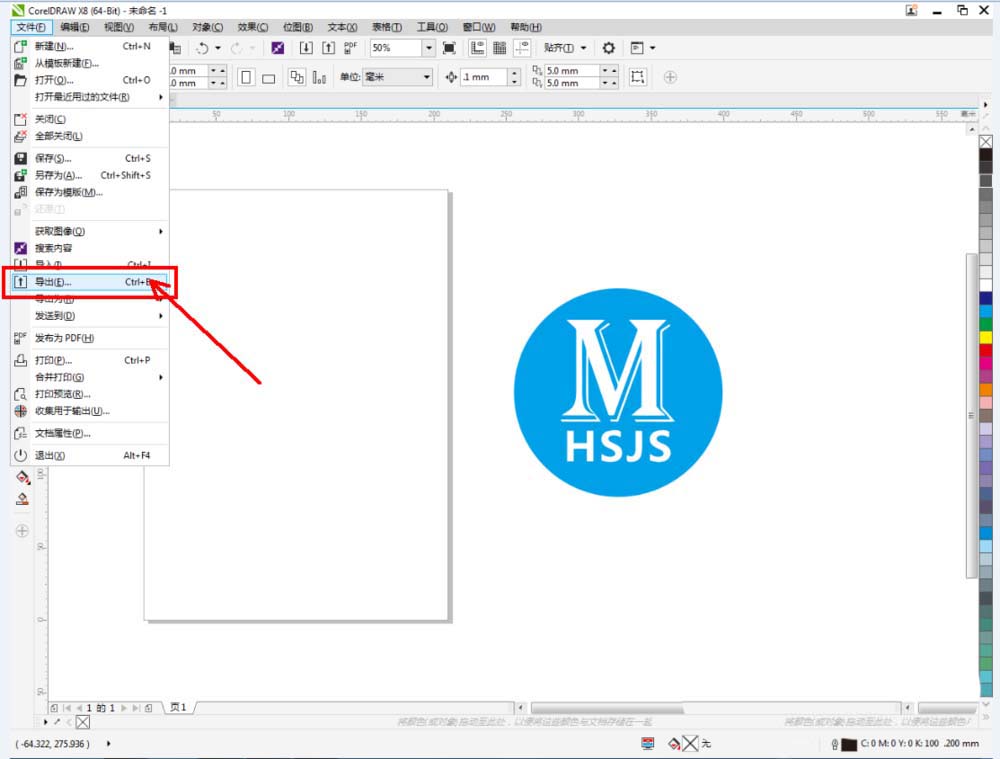The image size is (1000, 759).
Task: Choose 新建 from File menu
Action: [89, 47]
